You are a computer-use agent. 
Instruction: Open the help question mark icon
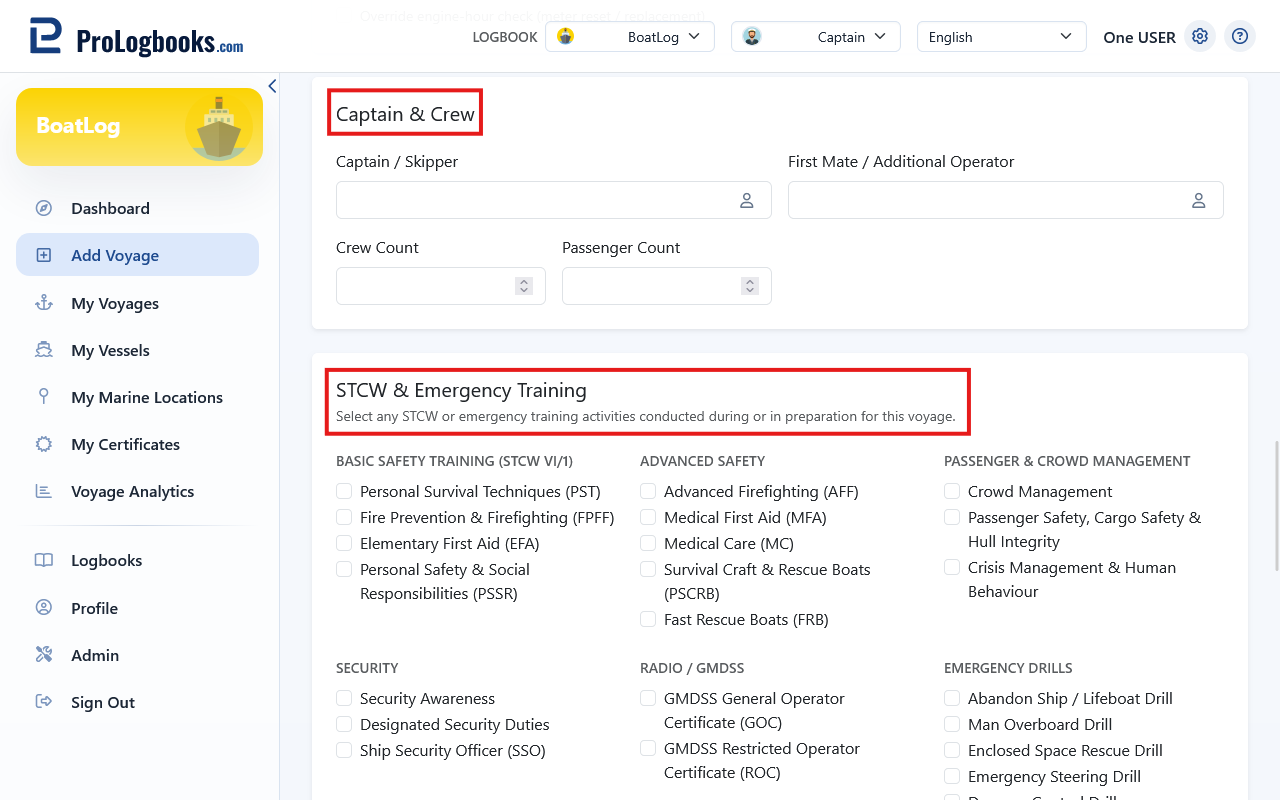[1240, 36]
